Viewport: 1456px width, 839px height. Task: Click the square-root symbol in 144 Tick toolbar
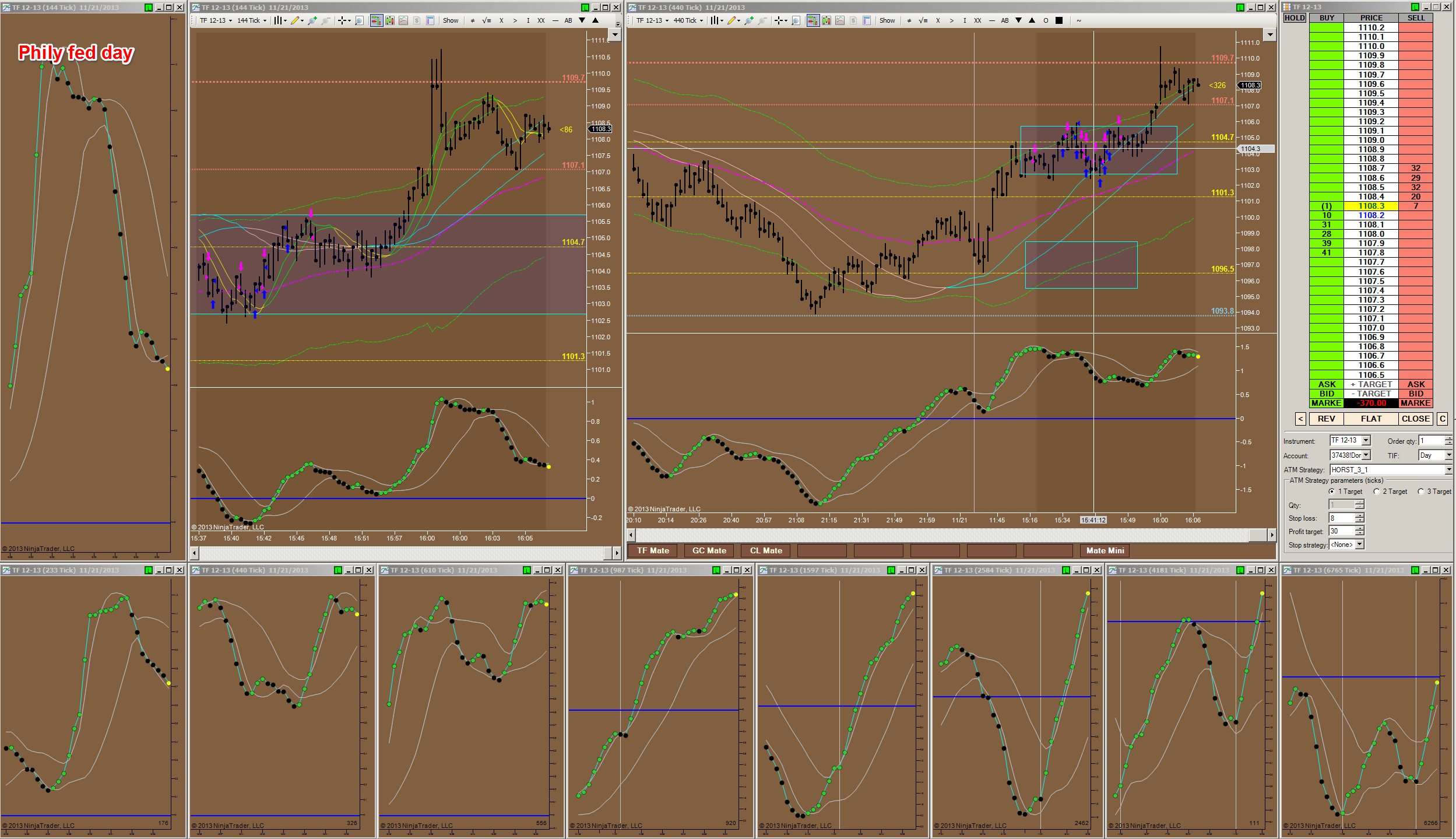coord(487,20)
